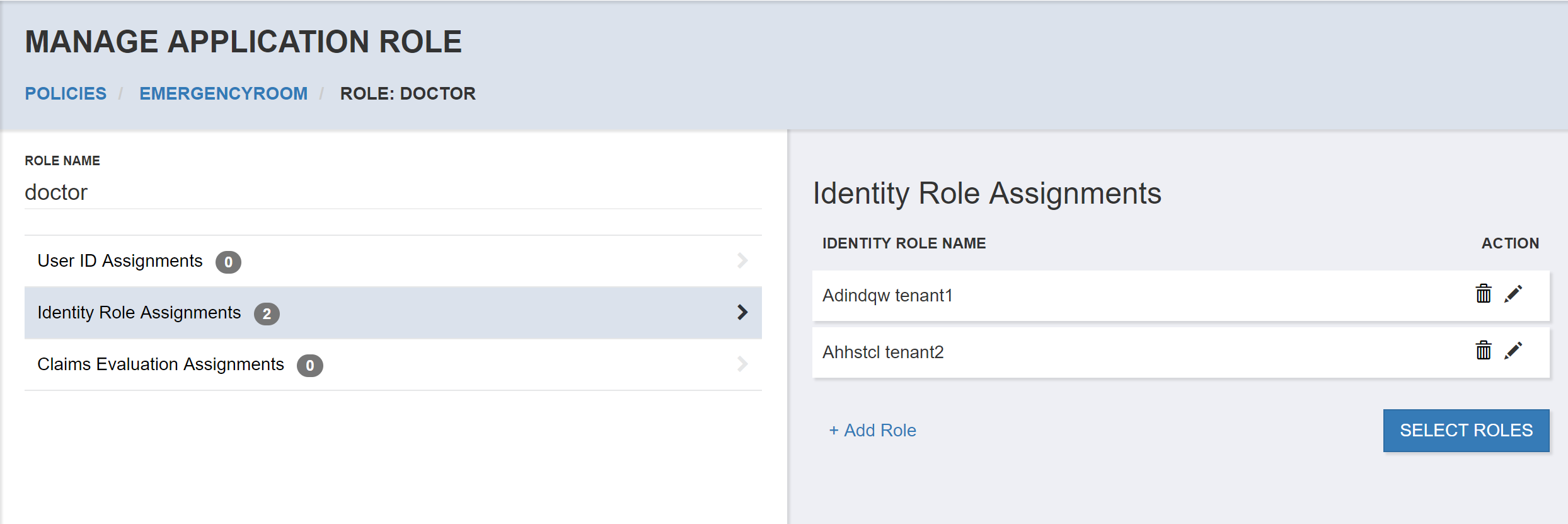
Task: Click the ROLE: DOCTOR breadcrumb text
Action: 408,93
